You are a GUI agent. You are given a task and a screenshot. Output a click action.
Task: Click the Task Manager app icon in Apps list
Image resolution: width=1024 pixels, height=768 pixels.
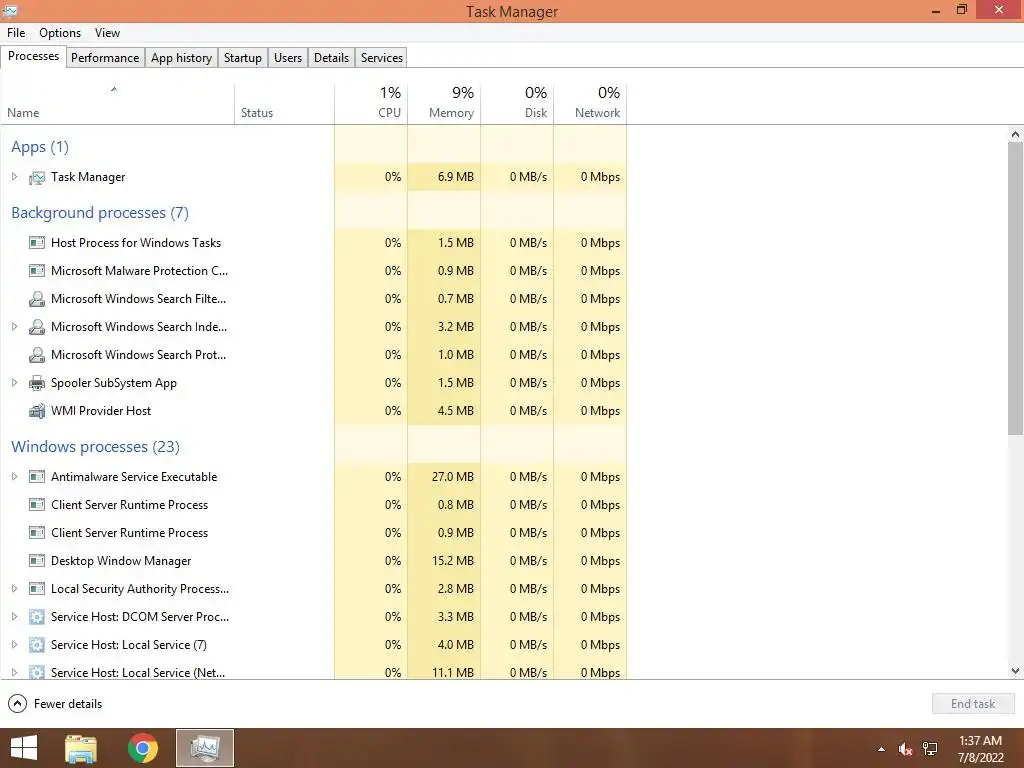(x=37, y=177)
